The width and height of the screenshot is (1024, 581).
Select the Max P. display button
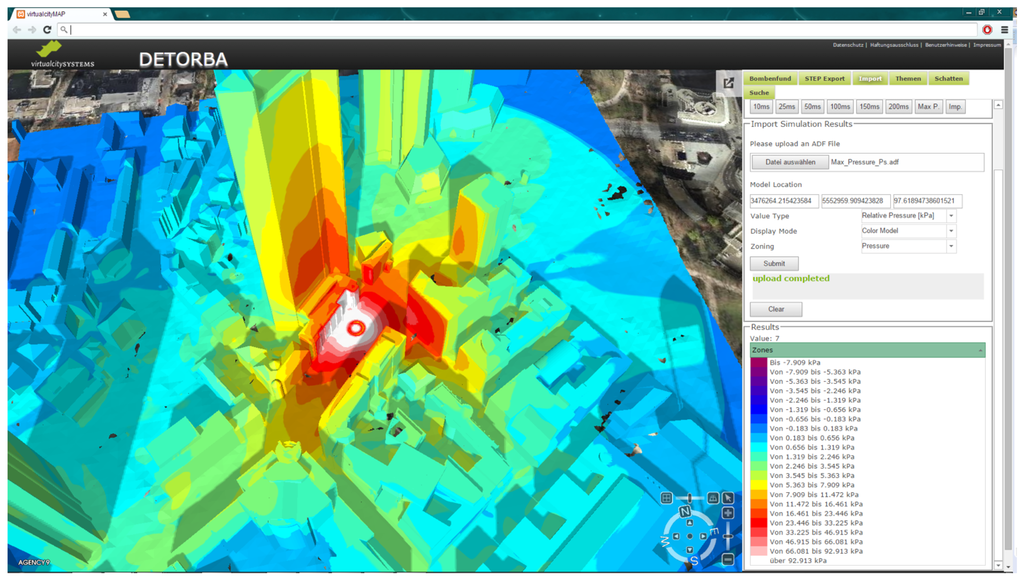tap(928, 107)
